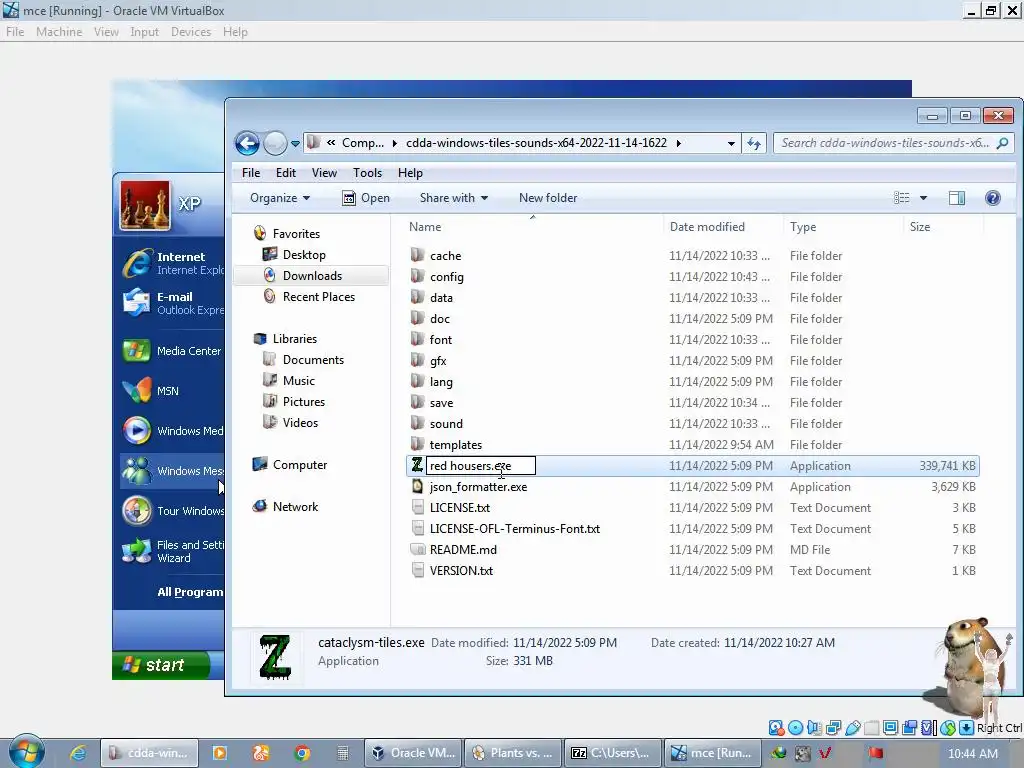Click the XP green start button
1024x768 pixels.
click(161, 665)
